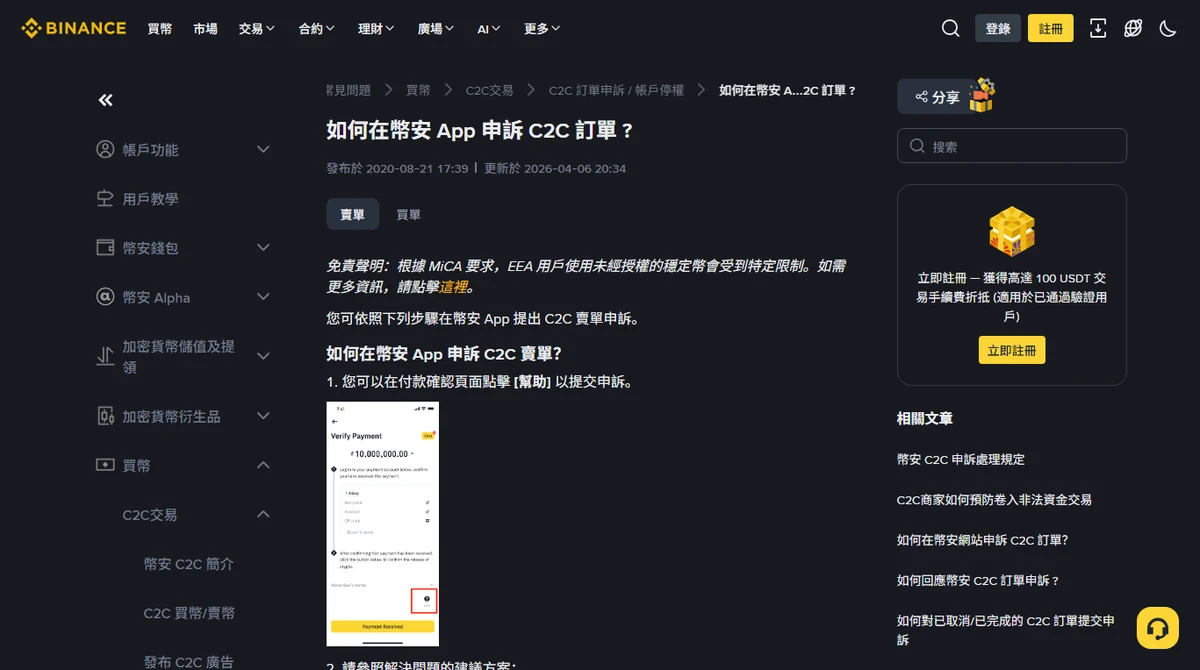Open related article 如何回應幣安 C2C 訂單申訴？
1200x670 pixels.
[x=978, y=580]
